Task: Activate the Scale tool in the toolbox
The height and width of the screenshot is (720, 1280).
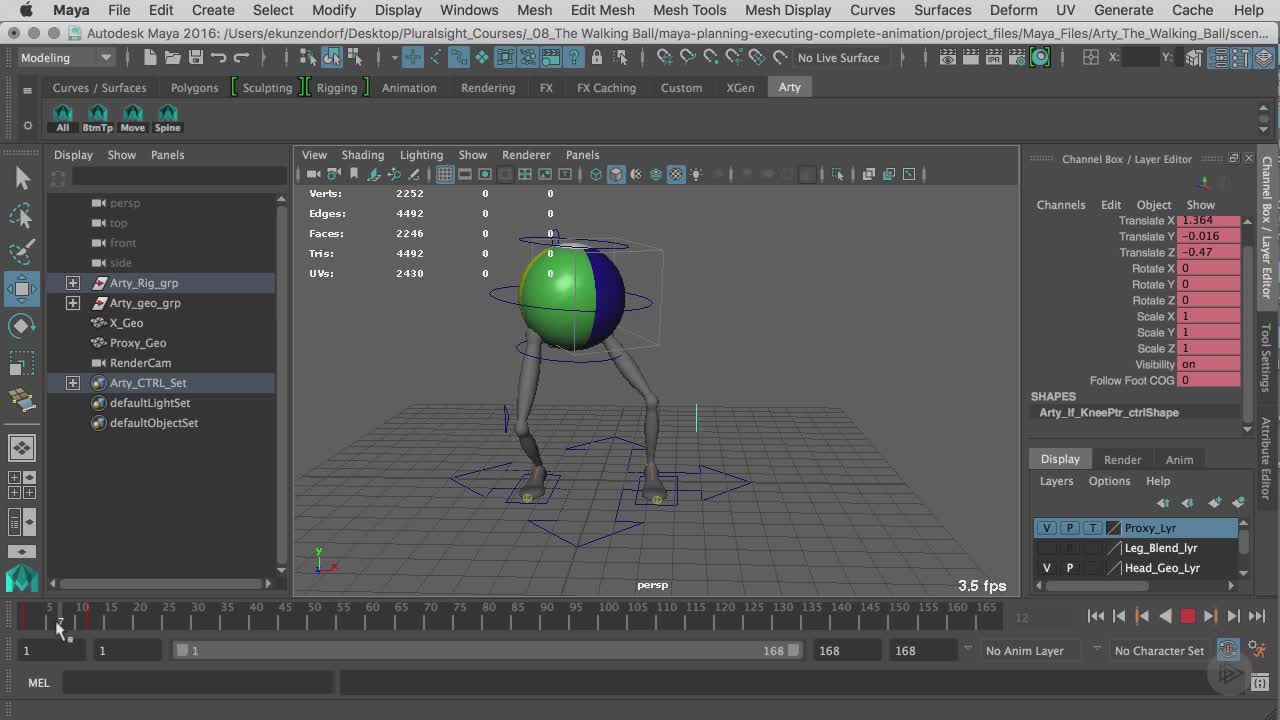Action: pyautogui.click(x=22, y=363)
